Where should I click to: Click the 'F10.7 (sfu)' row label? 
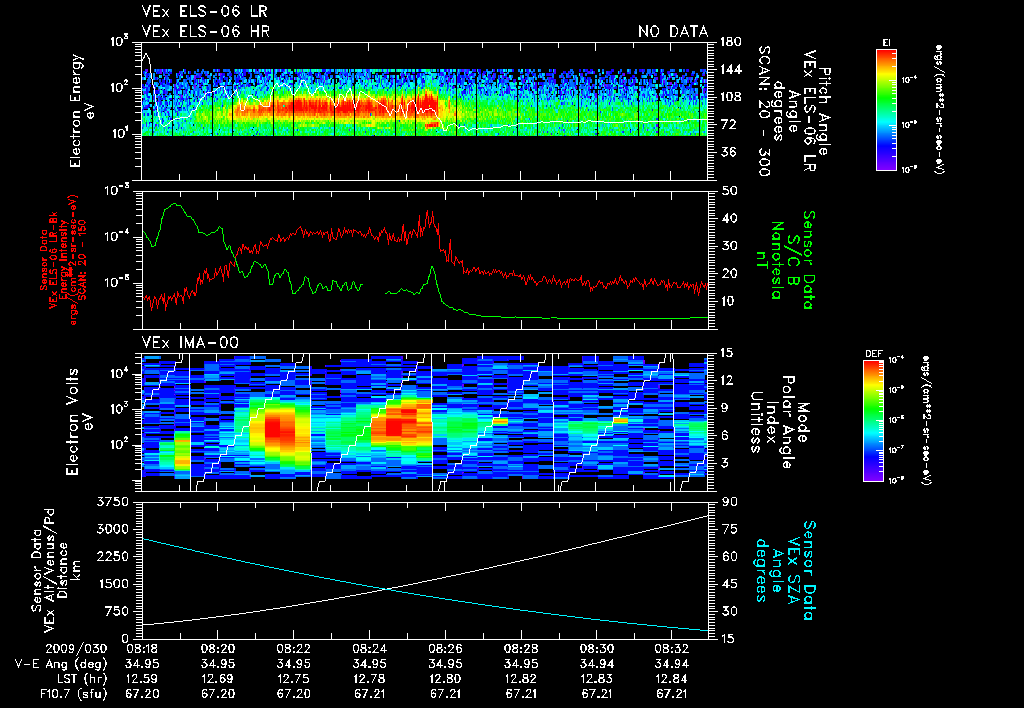[72, 694]
